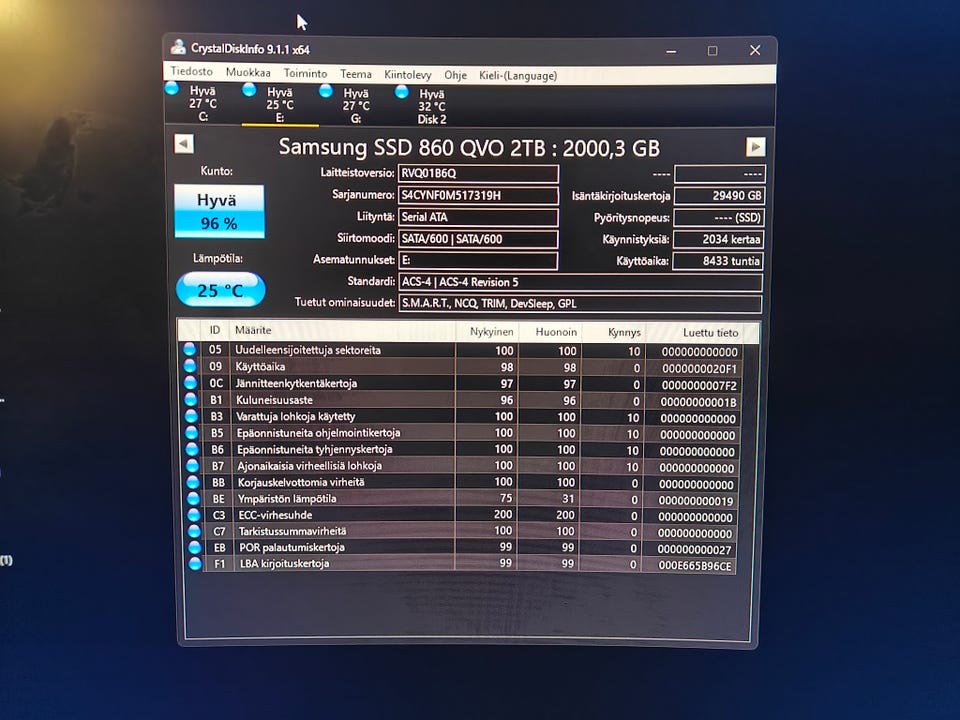Click the Hyvä 96 % health status button

pos(219,211)
